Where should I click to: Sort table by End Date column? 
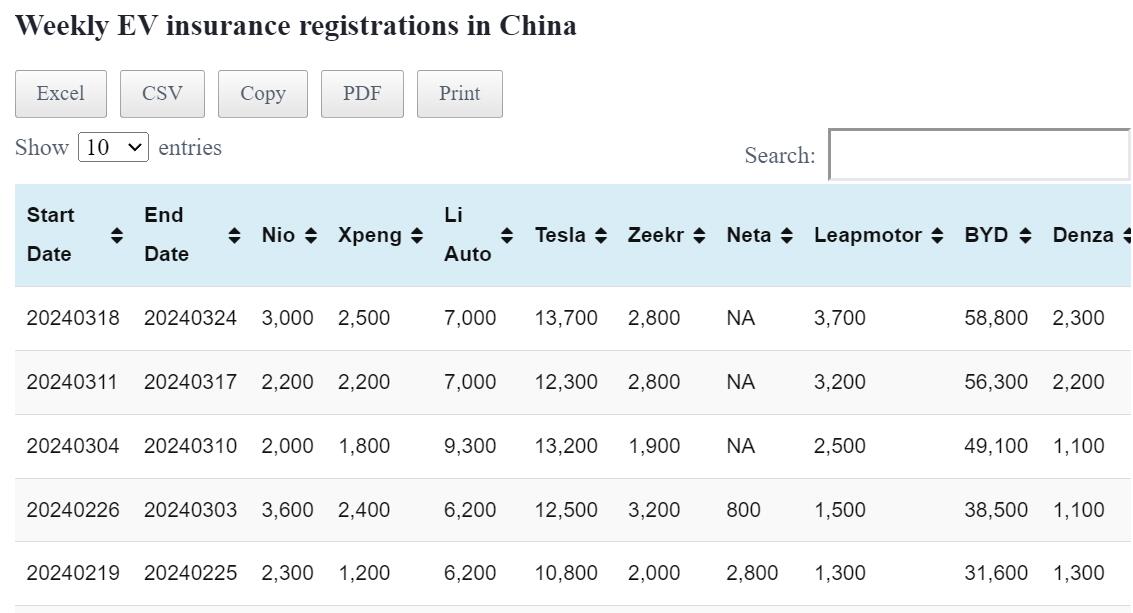(x=234, y=236)
